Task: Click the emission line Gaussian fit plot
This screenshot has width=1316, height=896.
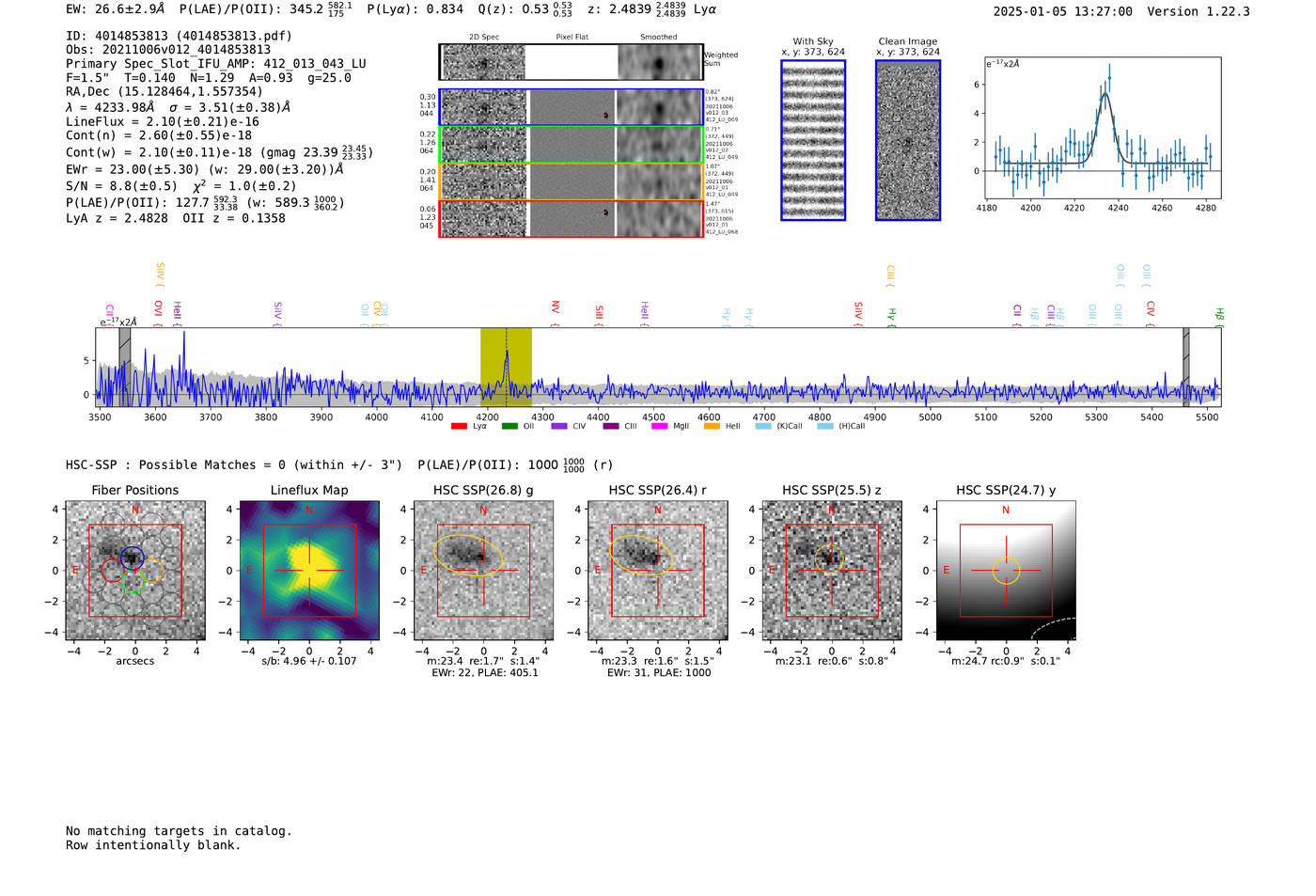Action: pyautogui.click(x=1102, y=128)
